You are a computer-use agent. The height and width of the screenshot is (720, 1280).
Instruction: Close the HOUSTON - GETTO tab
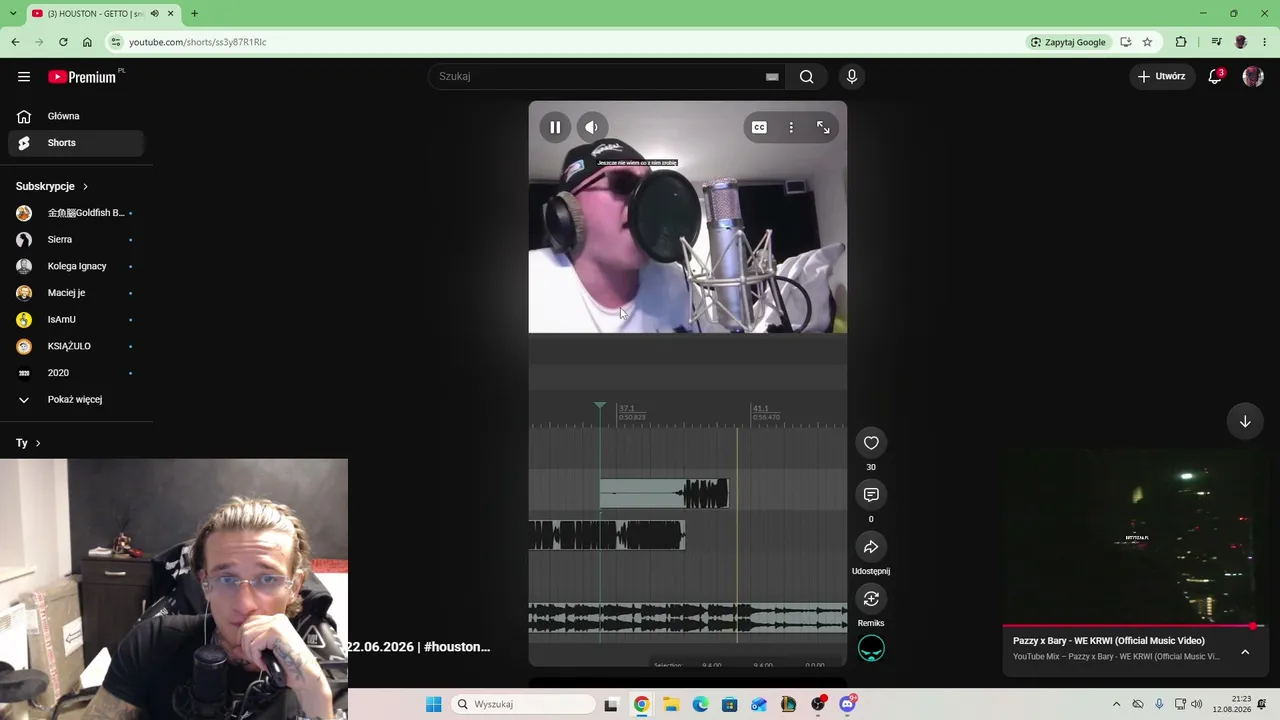[x=171, y=14]
